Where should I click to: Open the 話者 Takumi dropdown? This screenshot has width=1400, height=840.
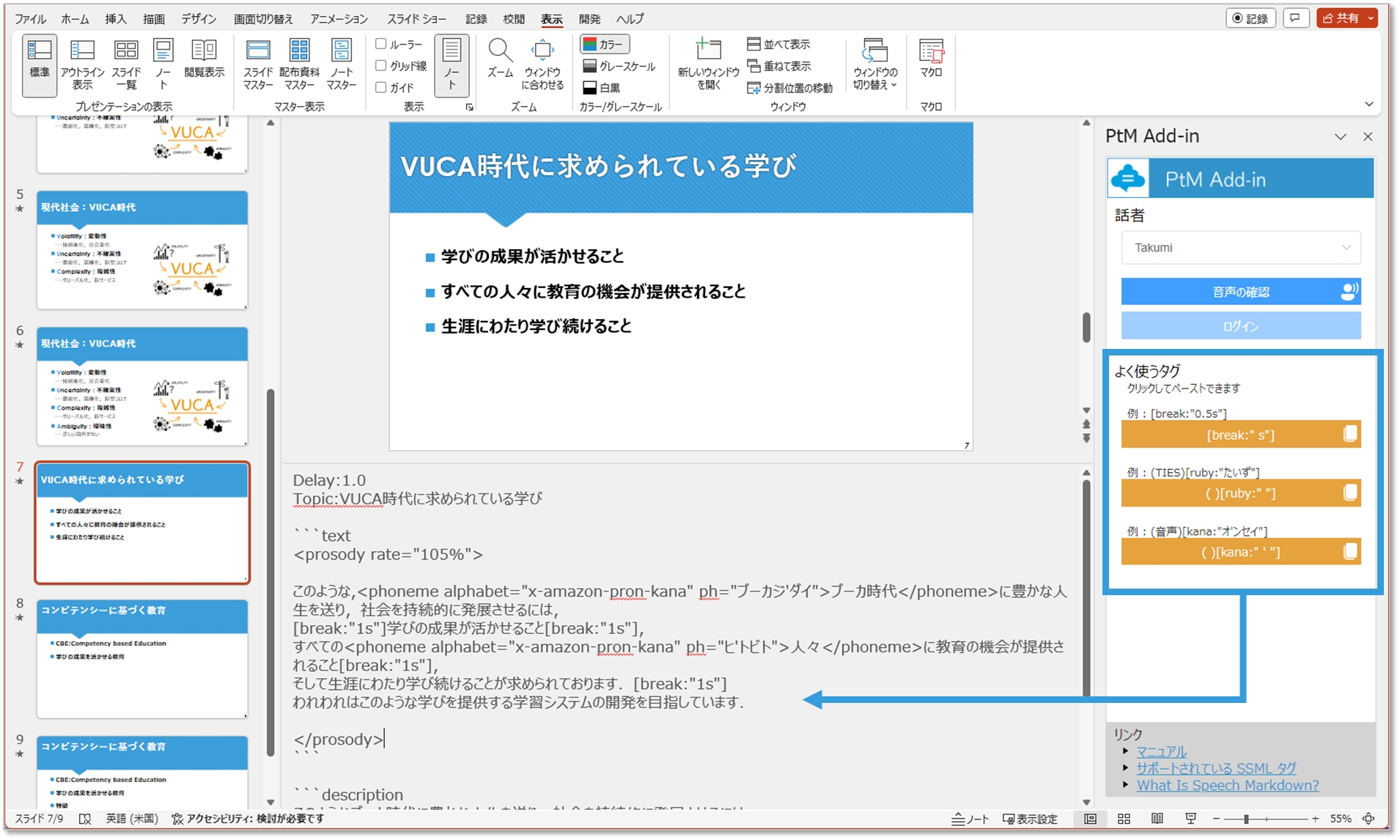pyautogui.click(x=1240, y=248)
